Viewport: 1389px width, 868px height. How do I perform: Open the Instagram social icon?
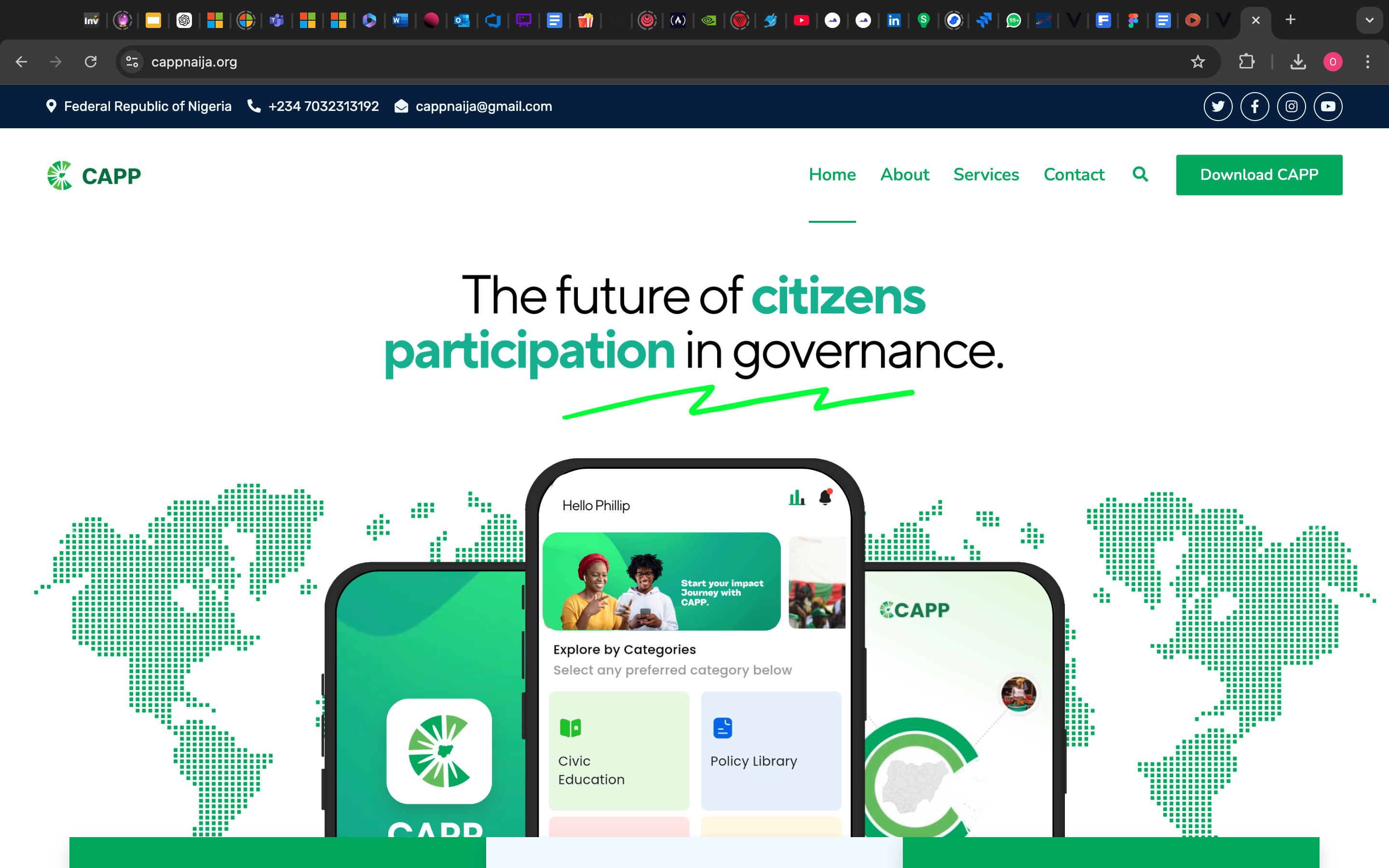(x=1292, y=106)
